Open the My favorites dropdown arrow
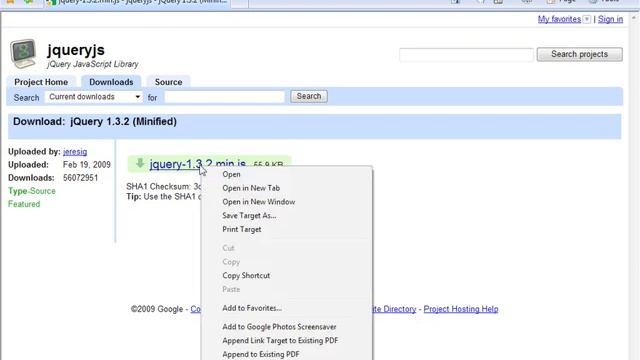640x360 pixels. (587, 19)
